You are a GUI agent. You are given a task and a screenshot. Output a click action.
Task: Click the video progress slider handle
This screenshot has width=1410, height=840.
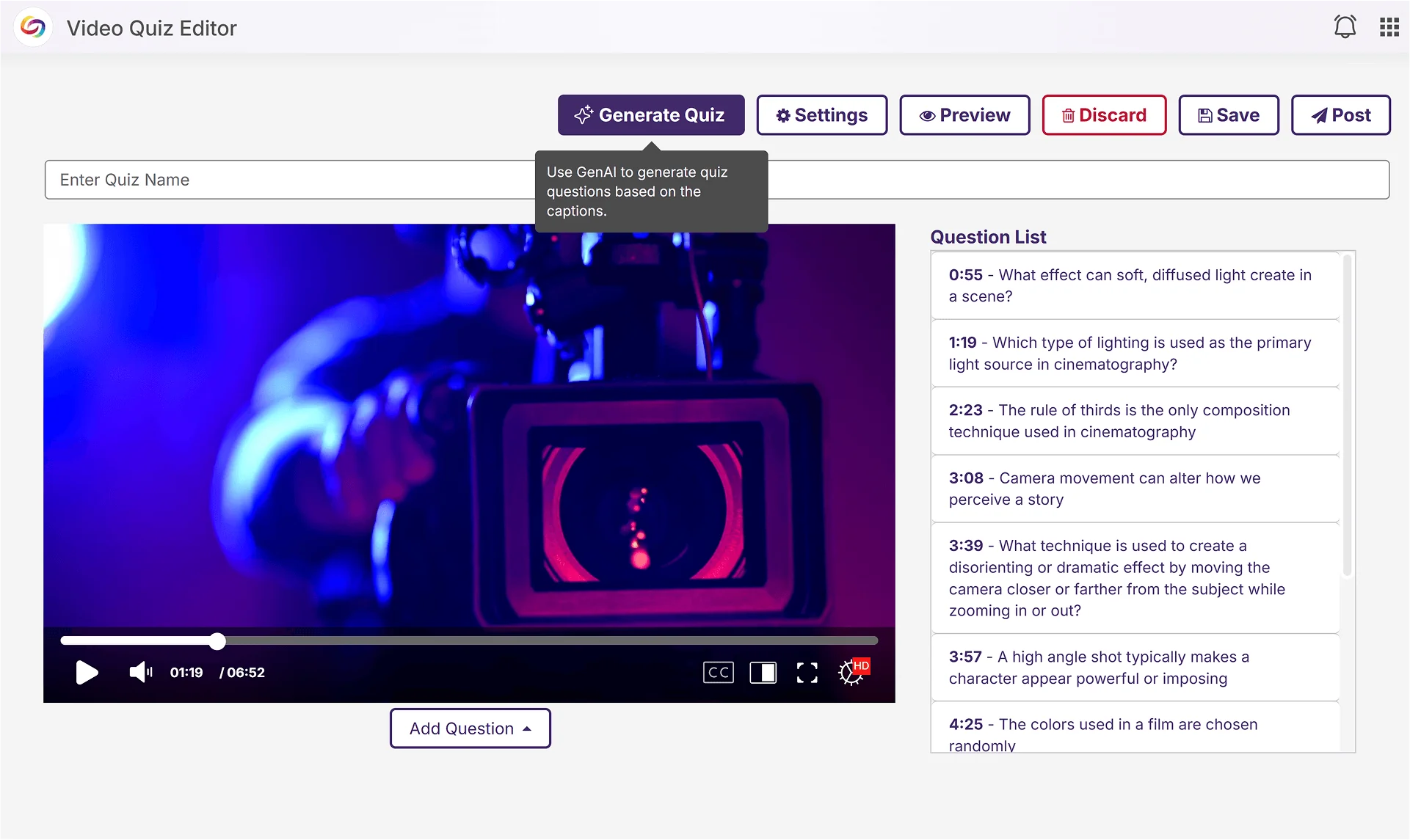pyautogui.click(x=217, y=641)
